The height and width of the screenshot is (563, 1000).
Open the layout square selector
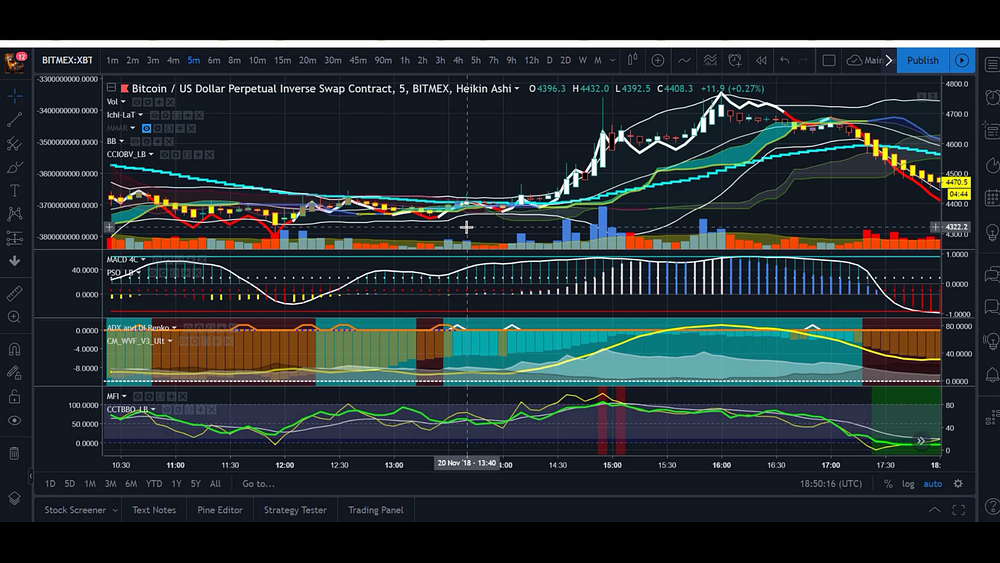click(x=828, y=60)
